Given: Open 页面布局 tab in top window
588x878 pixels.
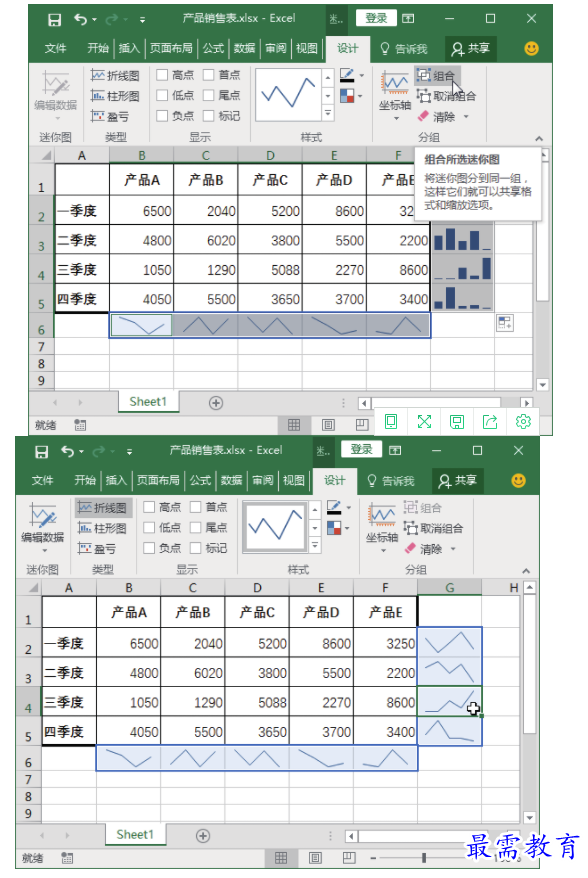Looking at the screenshot, I should pyautogui.click(x=171, y=49).
